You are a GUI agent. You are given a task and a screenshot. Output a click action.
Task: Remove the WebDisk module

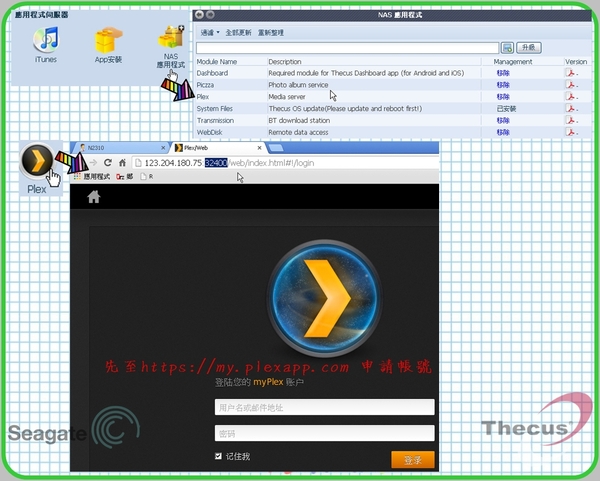(503, 132)
